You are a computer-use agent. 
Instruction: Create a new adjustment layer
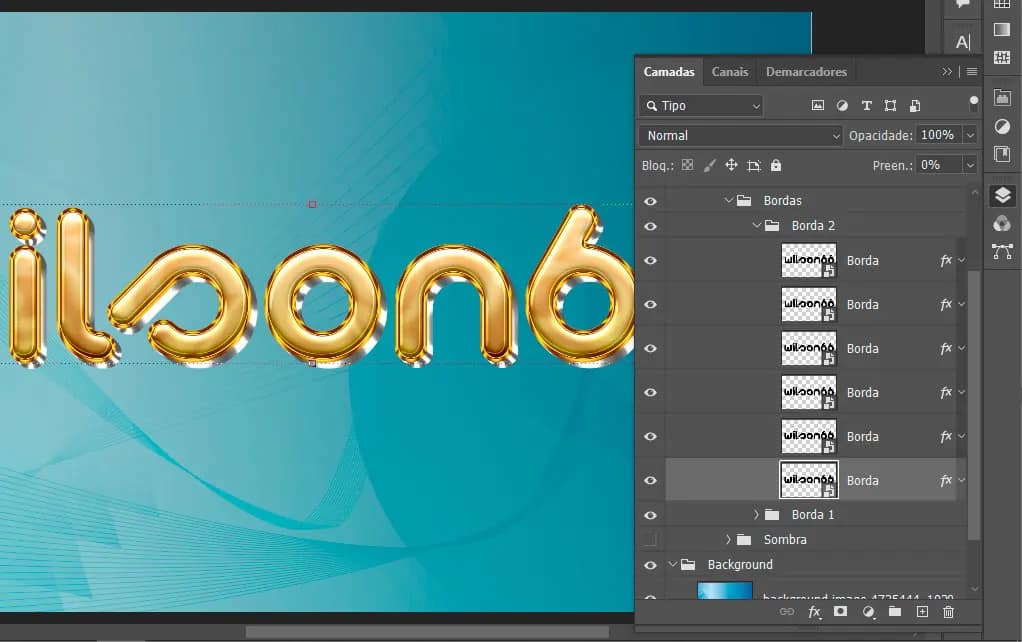tap(868, 611)
